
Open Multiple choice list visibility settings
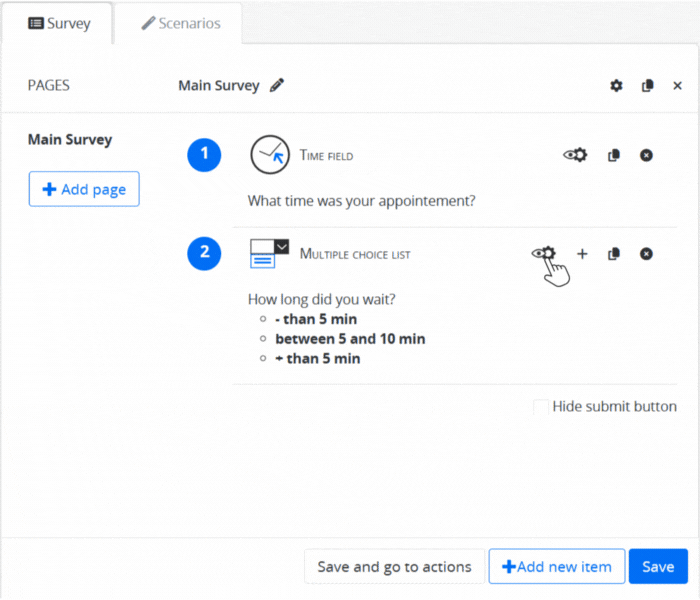pos(543,254)
